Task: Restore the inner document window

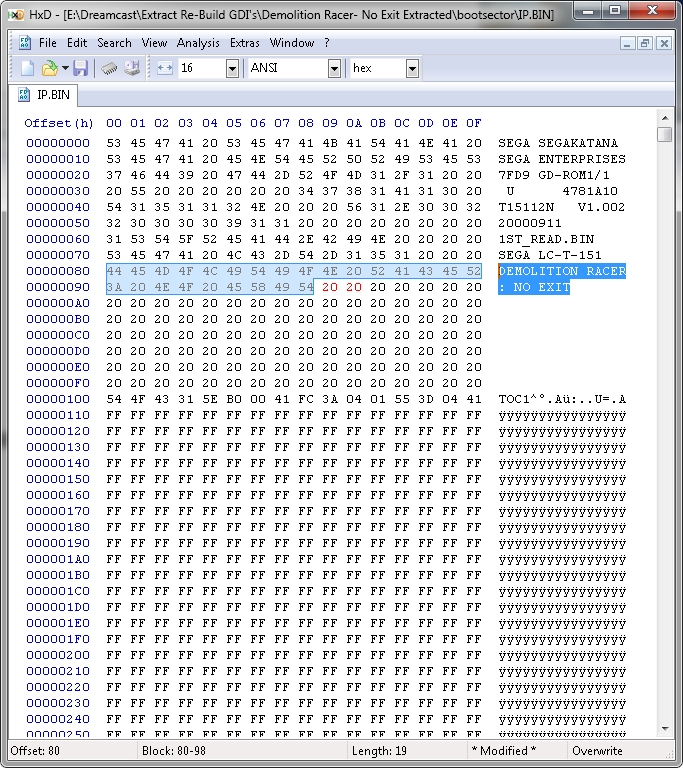Action: point(645,44)
